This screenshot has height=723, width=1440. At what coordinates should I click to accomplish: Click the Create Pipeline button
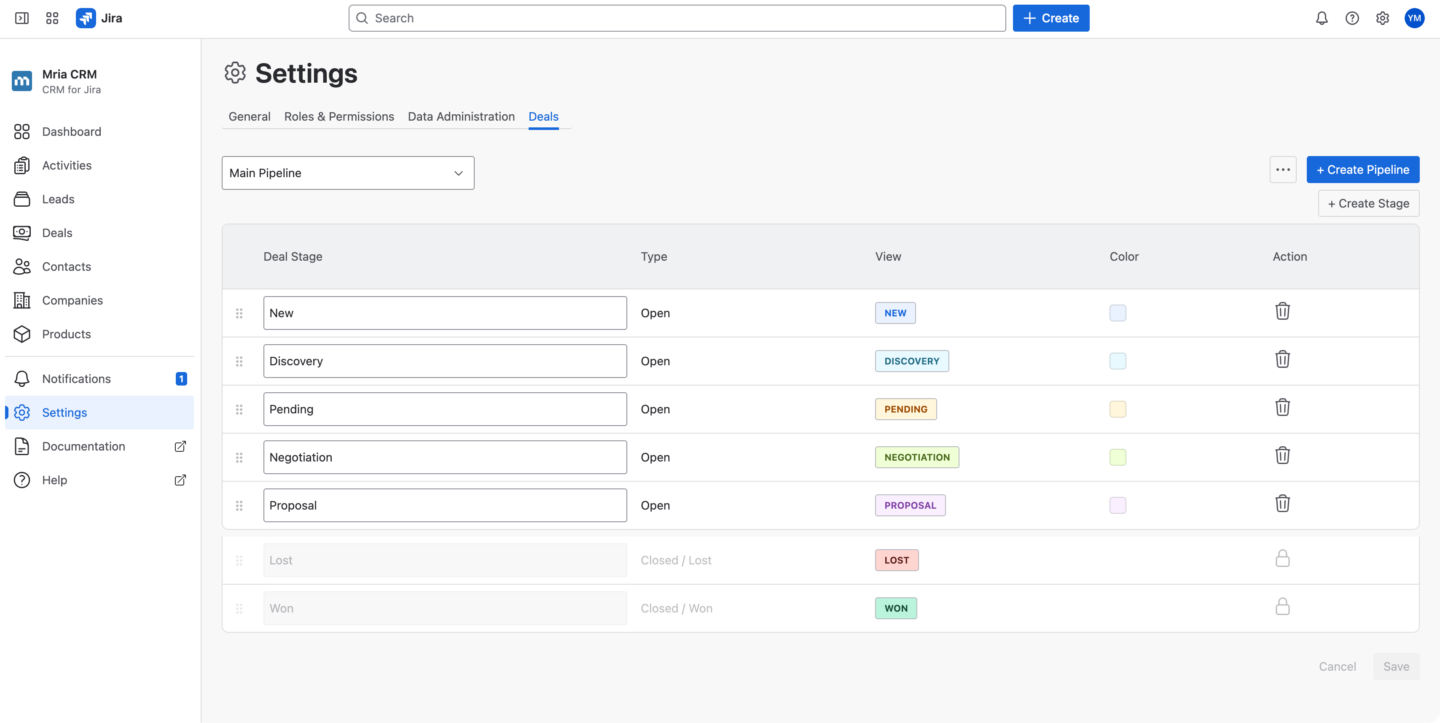[1362, 170]
